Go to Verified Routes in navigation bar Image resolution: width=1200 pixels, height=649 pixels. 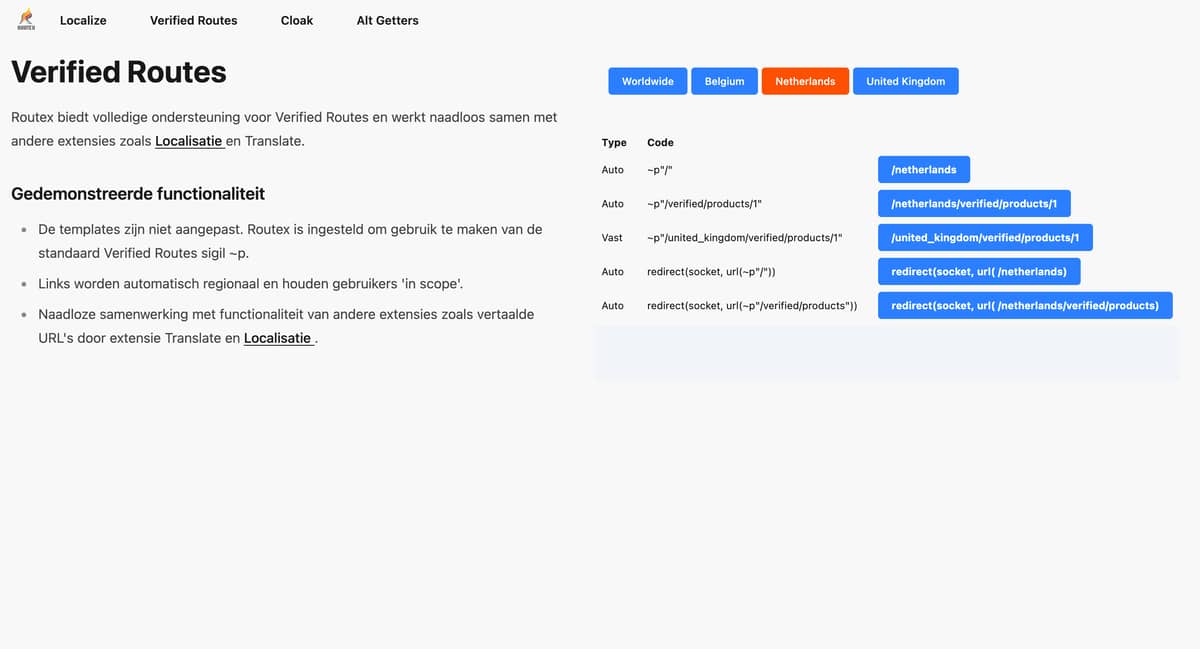193,20
